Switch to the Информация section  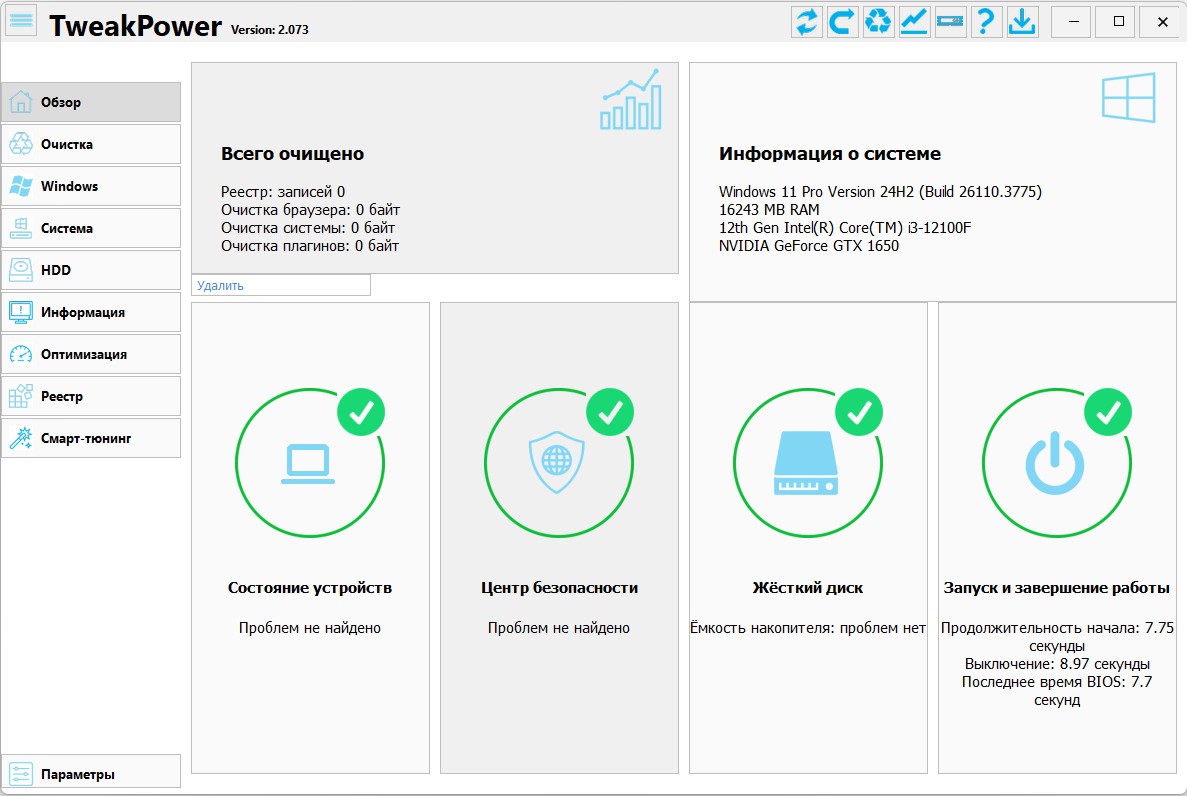click(x=91, y=312)
